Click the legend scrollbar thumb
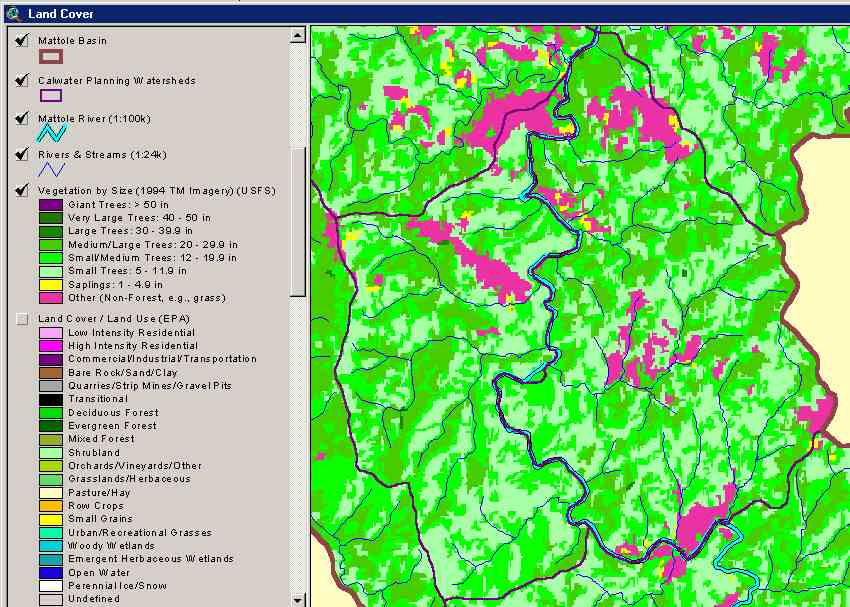Image resolution: width=850 pixels, height=607 pixels. coord(298,220)
